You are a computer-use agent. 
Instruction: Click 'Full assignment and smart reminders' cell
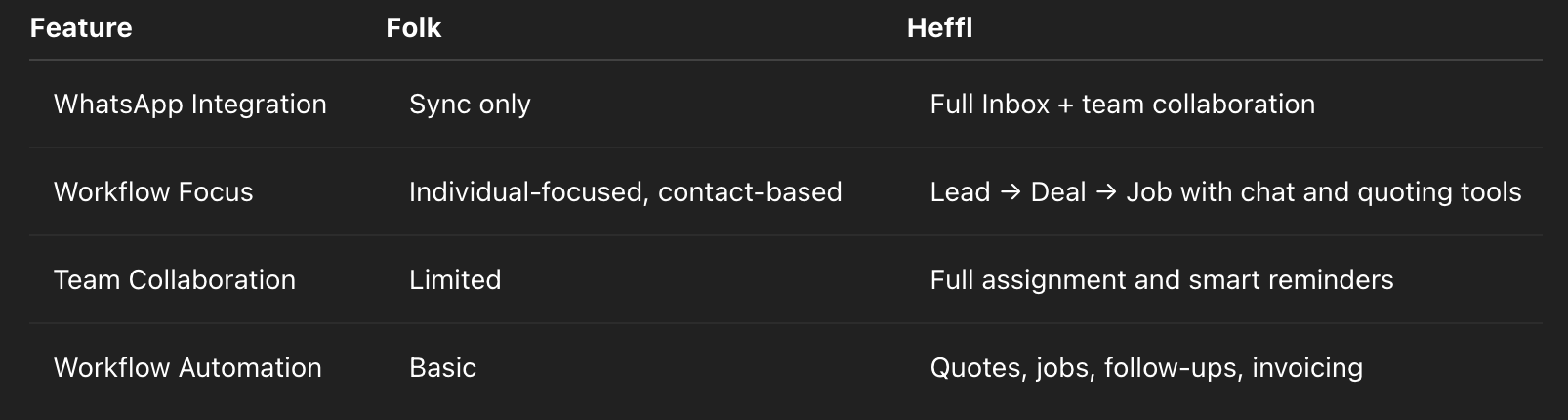click(1162, 280)
